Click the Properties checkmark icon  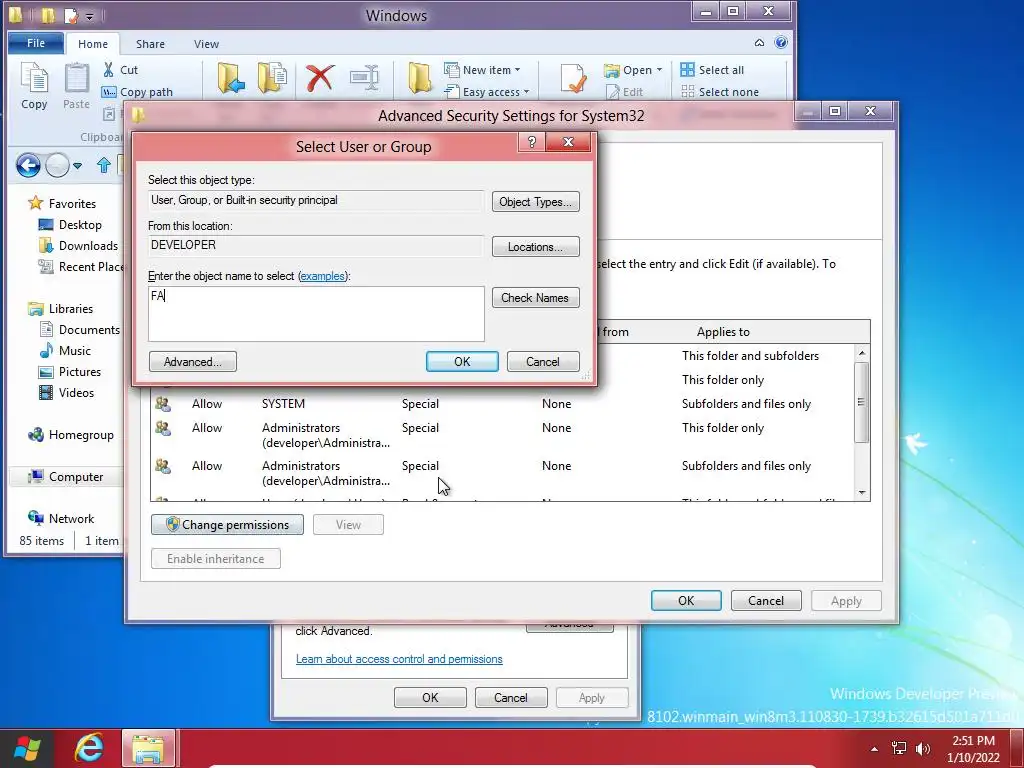(x=573, y=79)
